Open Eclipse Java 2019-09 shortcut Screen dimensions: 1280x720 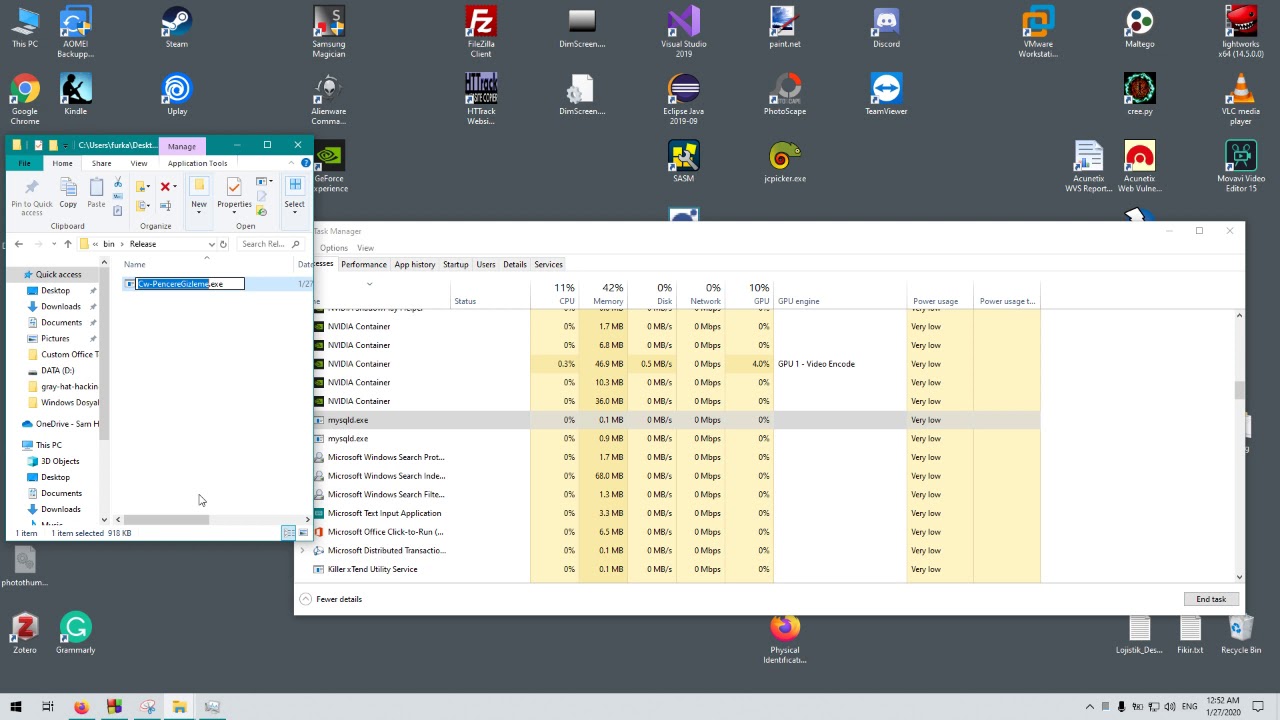[x=684, y=100]
